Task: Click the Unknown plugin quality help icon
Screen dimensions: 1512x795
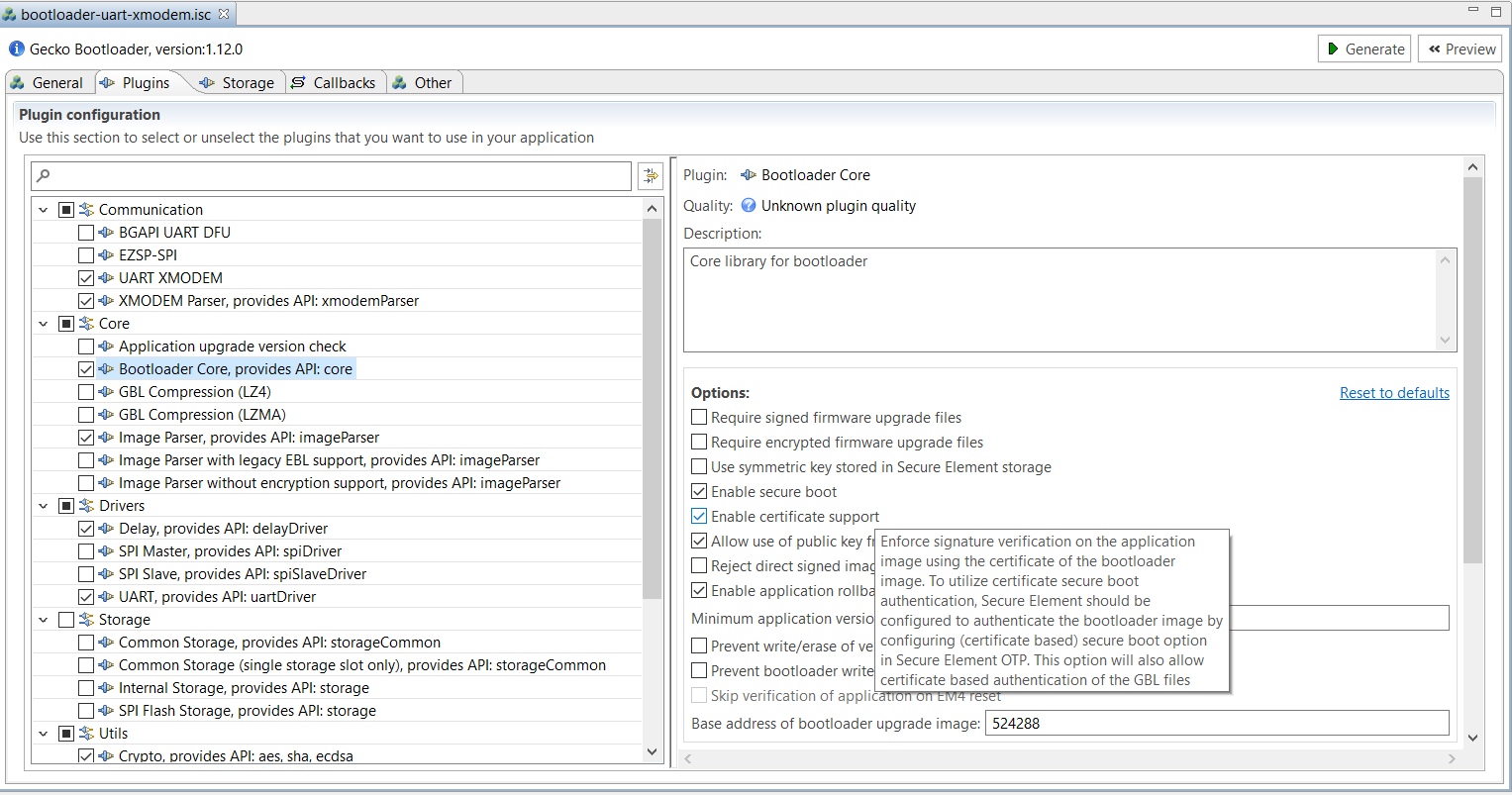Action: [x=749, y=206]
